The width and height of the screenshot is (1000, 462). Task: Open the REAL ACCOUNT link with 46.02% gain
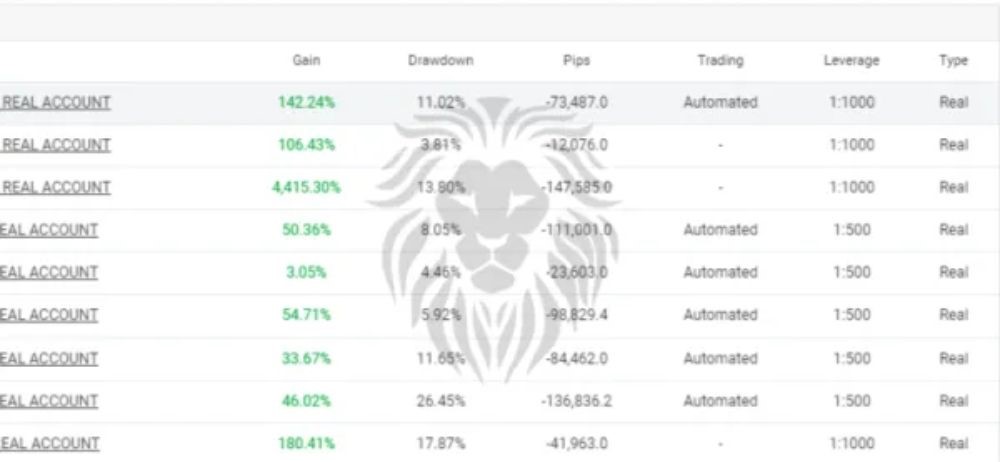(x=49, y=401)
